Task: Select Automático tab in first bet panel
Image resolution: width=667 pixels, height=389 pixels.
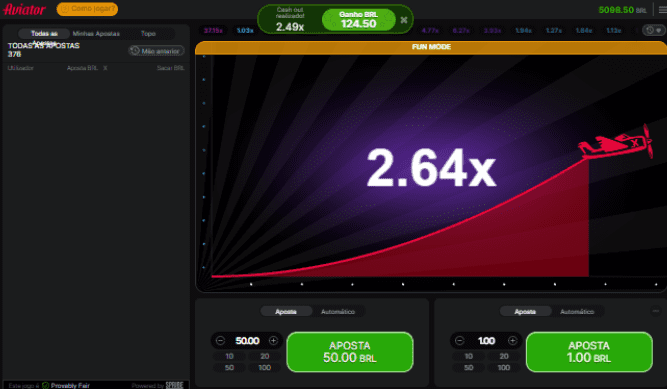Action: tap(338, 312)
